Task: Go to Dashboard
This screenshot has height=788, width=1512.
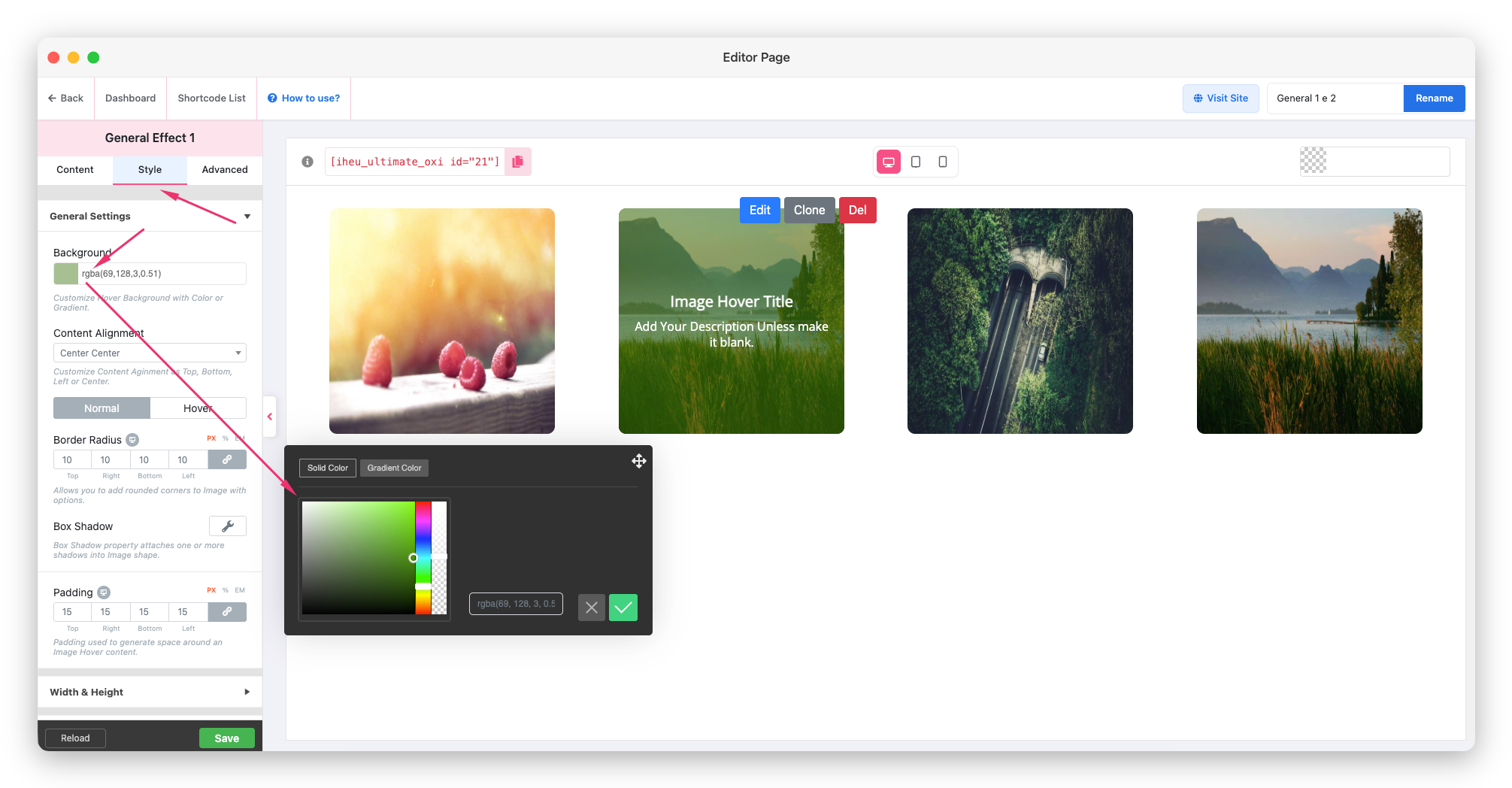Action: click(131, 98)
